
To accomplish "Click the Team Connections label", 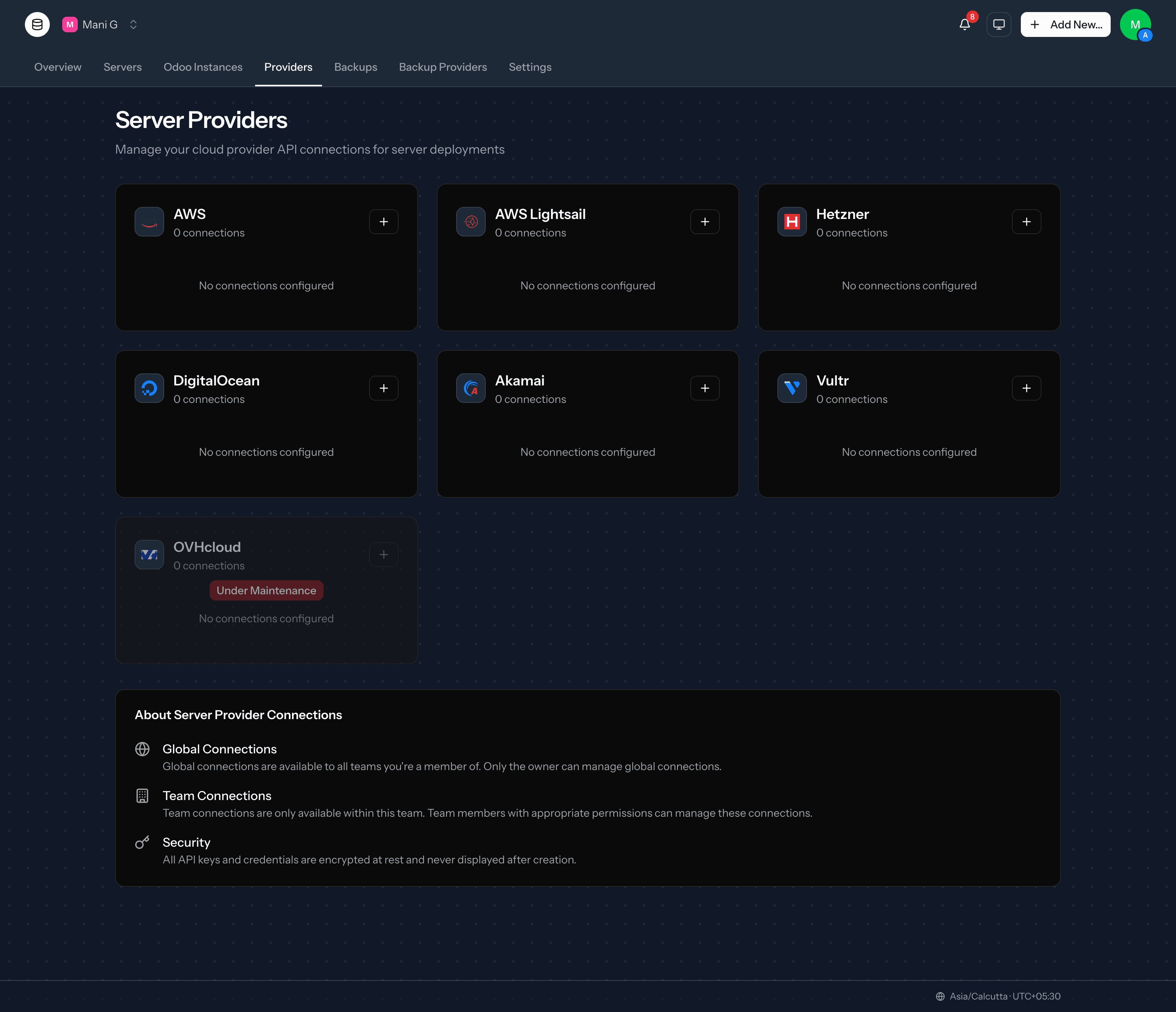I will click(x=217, y=796).
